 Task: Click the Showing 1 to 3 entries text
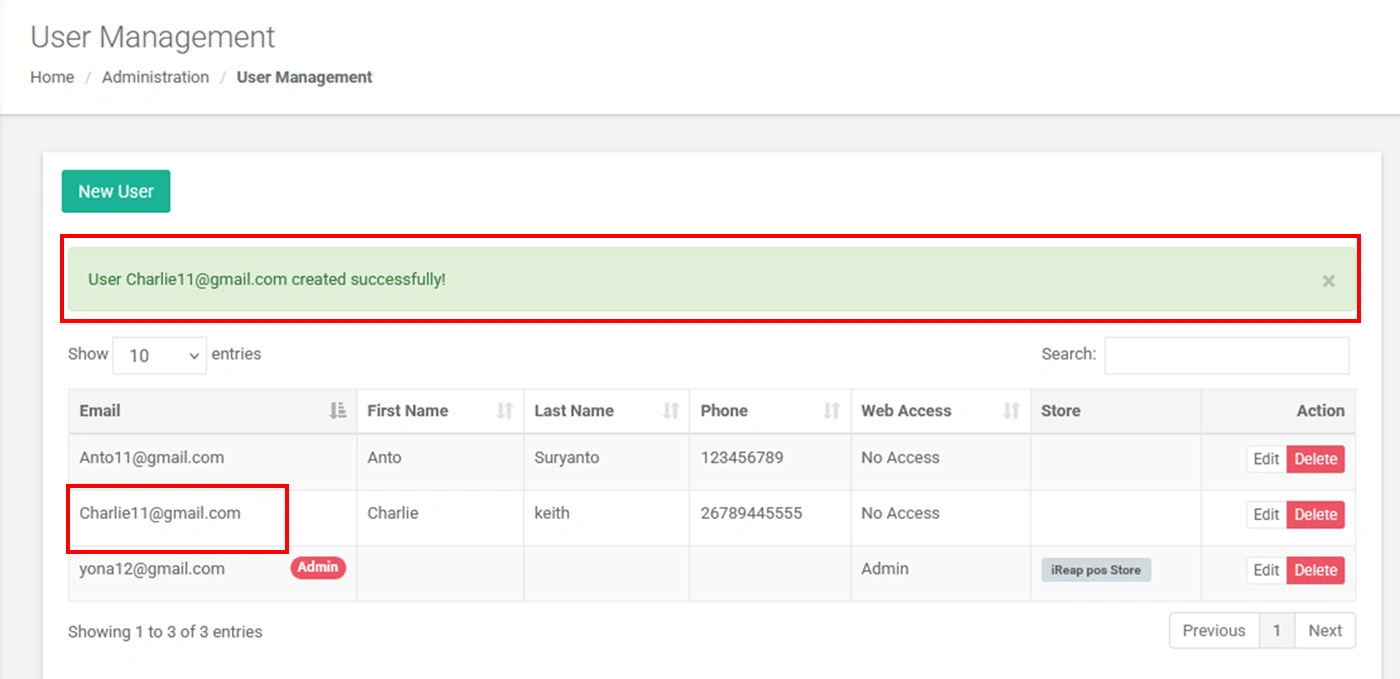click(x=165, y=632)
